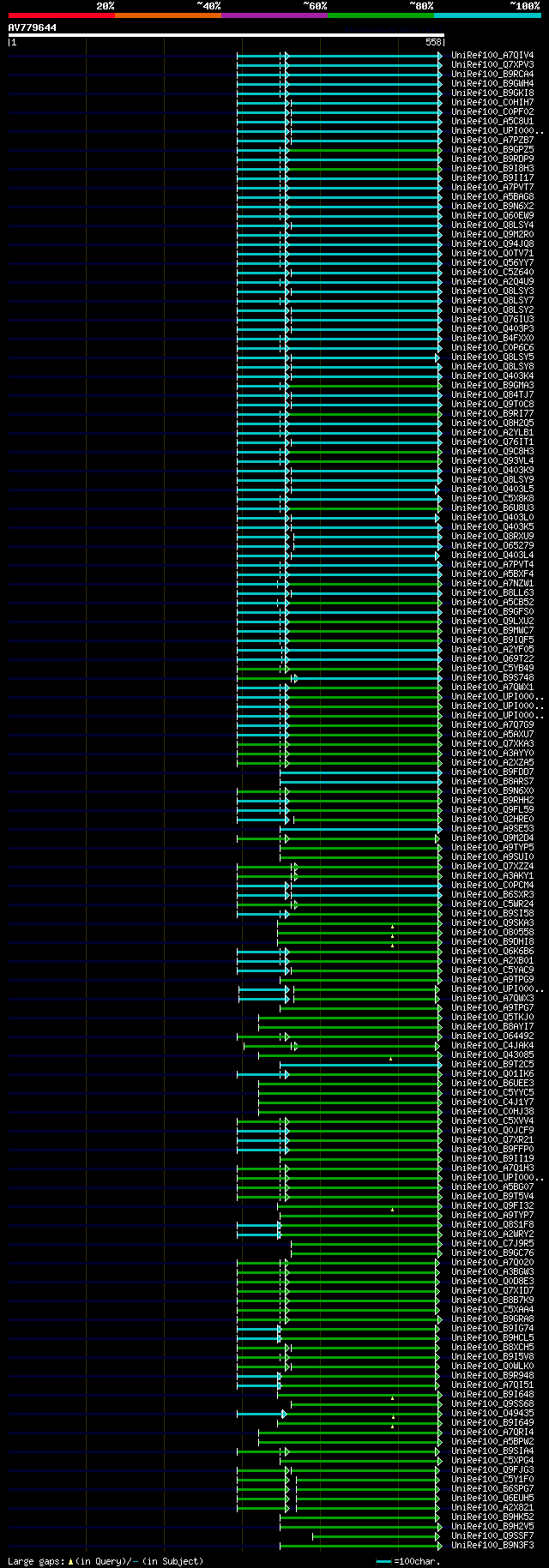
Task: Click the UniRef100_A2Q4U9 label
Action: (492, 281)
